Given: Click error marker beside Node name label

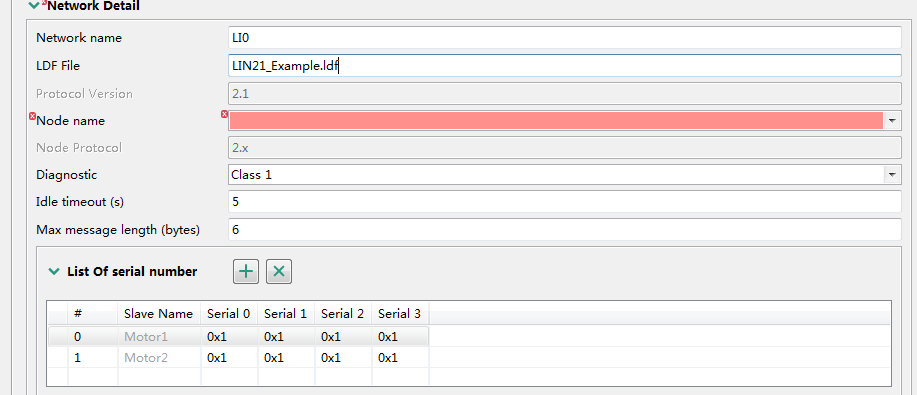Looking at the screenshot, I should (32, 117).
